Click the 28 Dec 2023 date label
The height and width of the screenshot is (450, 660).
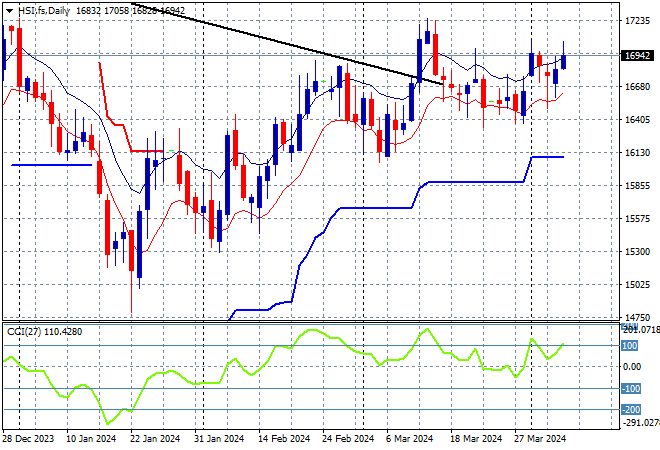(x=29, y=439)
